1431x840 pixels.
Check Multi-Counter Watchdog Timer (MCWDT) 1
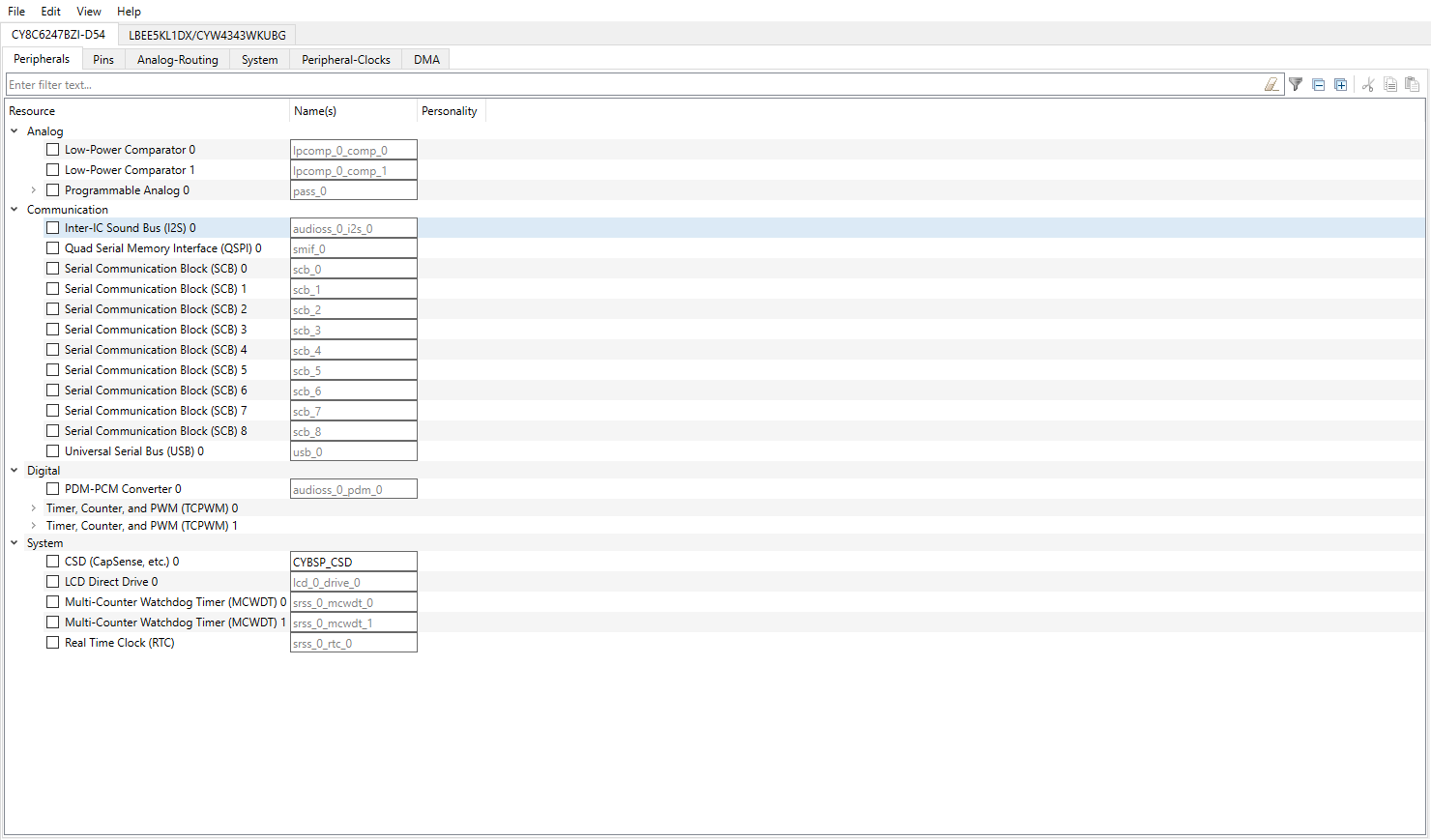(x=53, y=623)
